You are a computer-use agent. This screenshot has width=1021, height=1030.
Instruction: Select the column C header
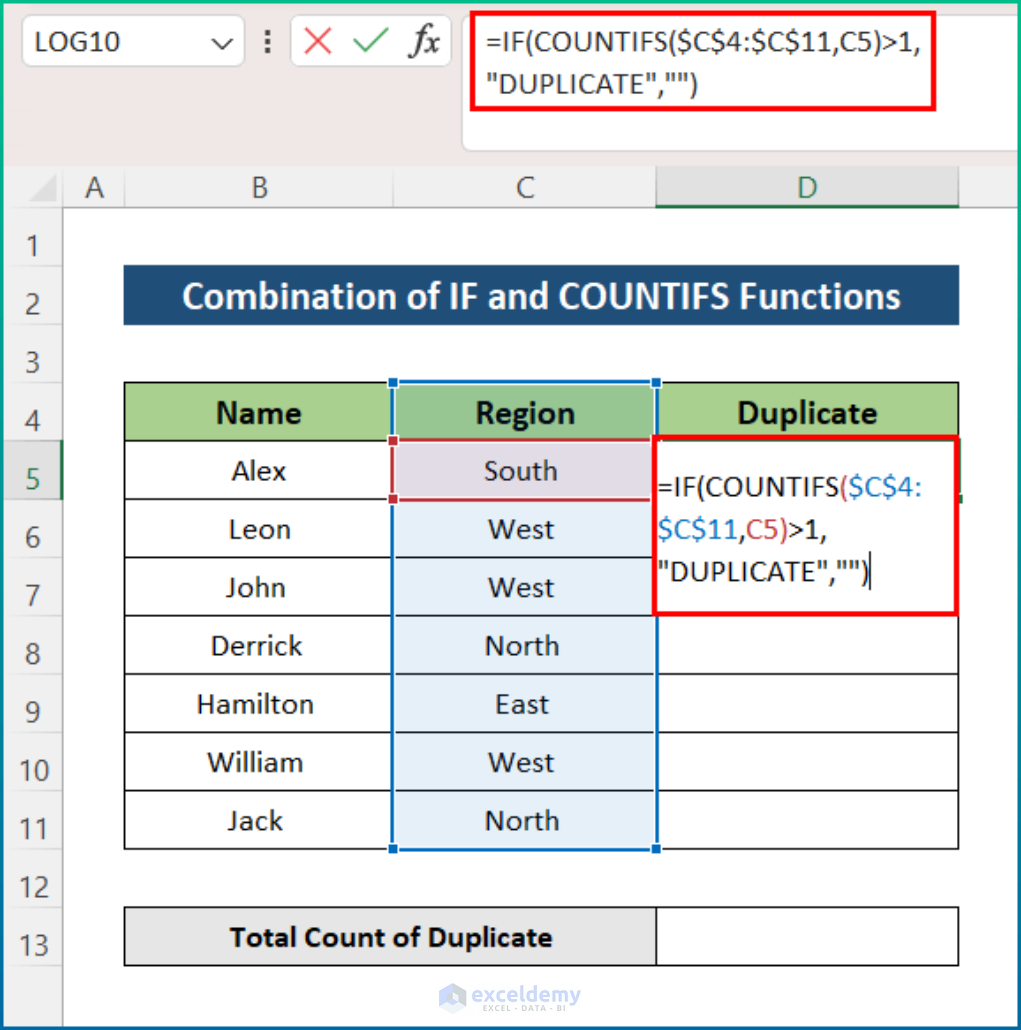525,188
